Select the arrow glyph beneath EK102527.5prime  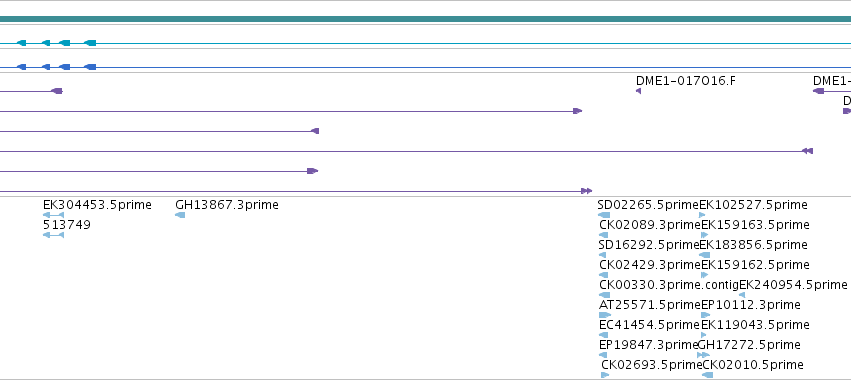click(x=702, y=215)
